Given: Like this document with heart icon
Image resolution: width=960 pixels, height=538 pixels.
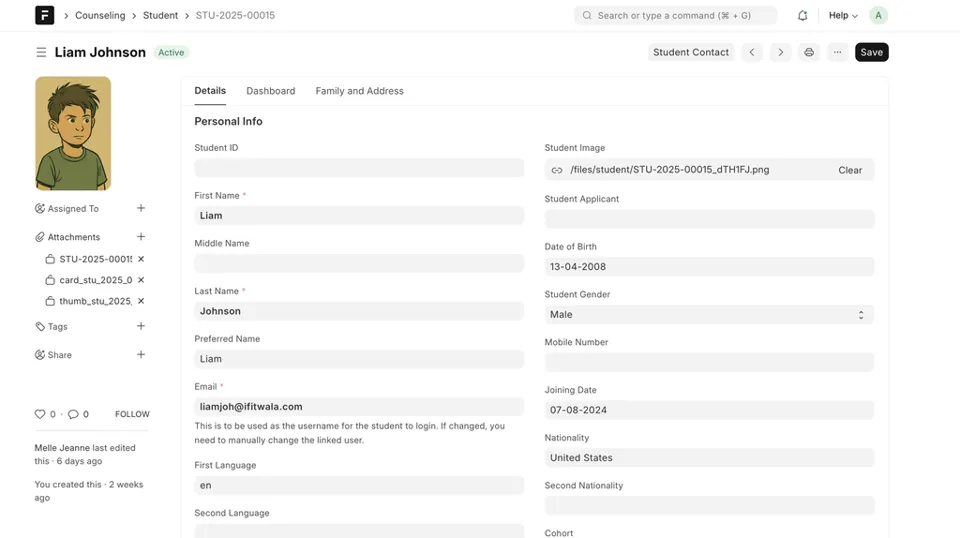Looking at the screenshot, I should tap(40, 414).
